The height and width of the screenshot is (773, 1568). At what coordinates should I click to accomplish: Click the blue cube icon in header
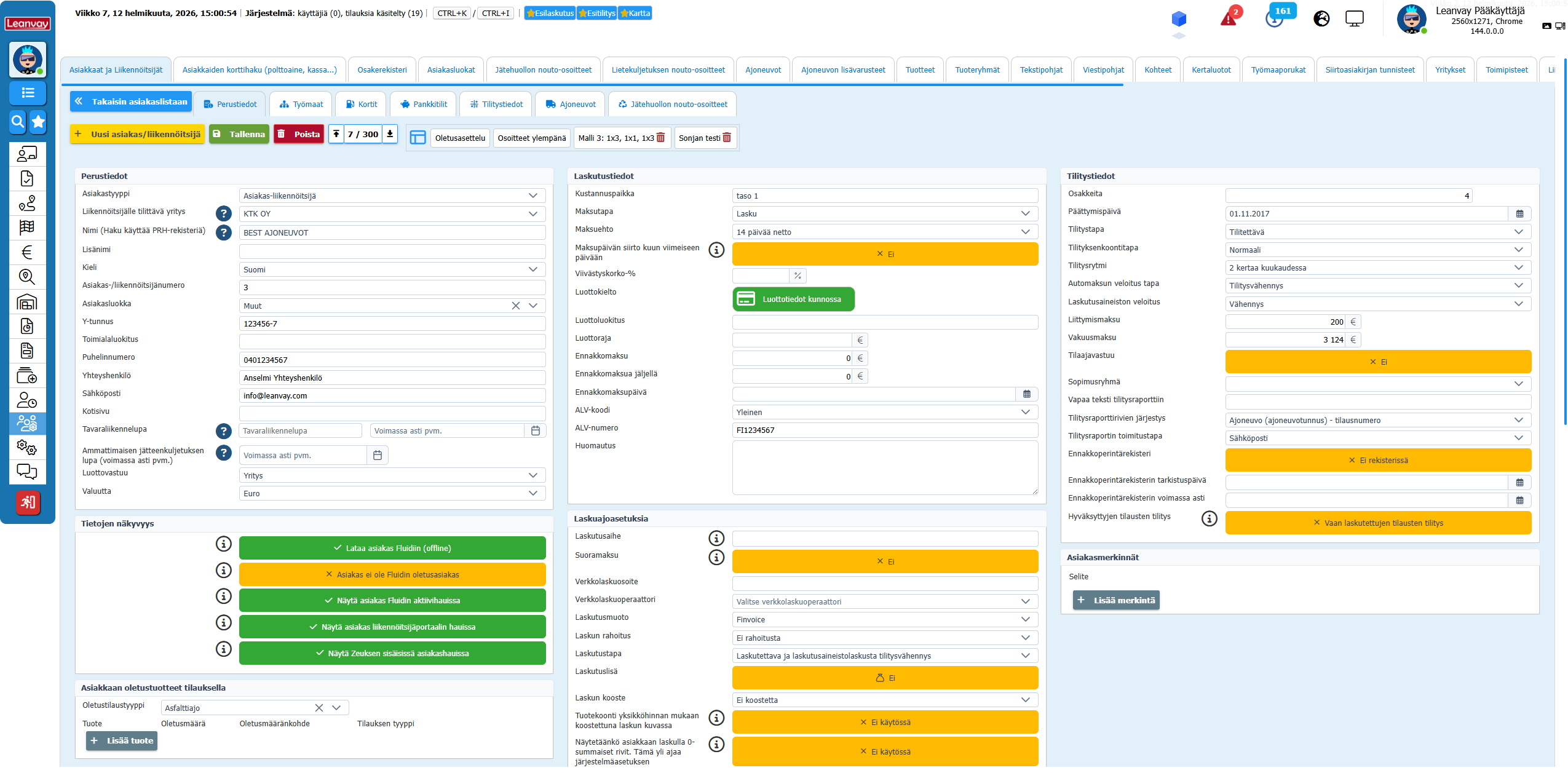click(x=1178, y=18)
